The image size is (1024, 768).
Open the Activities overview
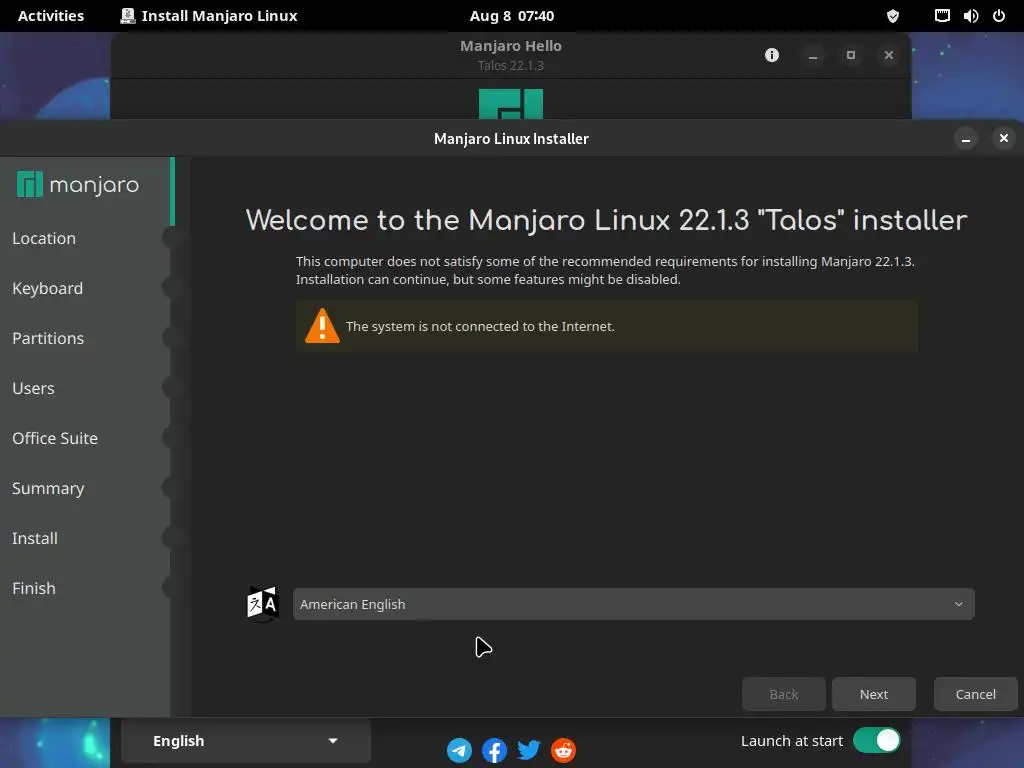51,16
